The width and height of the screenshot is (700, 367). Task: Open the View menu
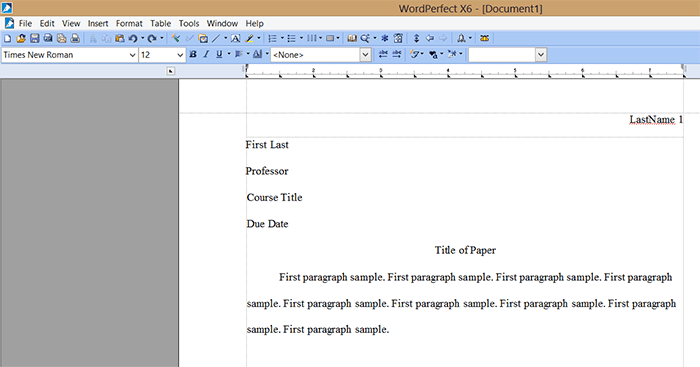click(71, 23)
